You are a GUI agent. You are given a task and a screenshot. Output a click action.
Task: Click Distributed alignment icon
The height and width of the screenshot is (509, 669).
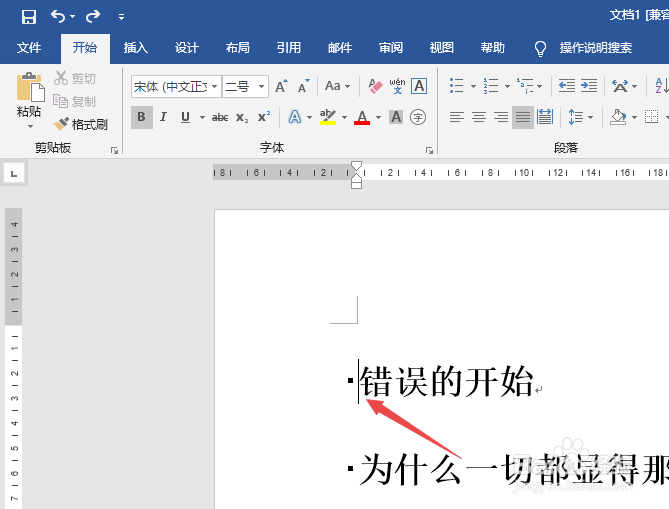tap(545, 117)
